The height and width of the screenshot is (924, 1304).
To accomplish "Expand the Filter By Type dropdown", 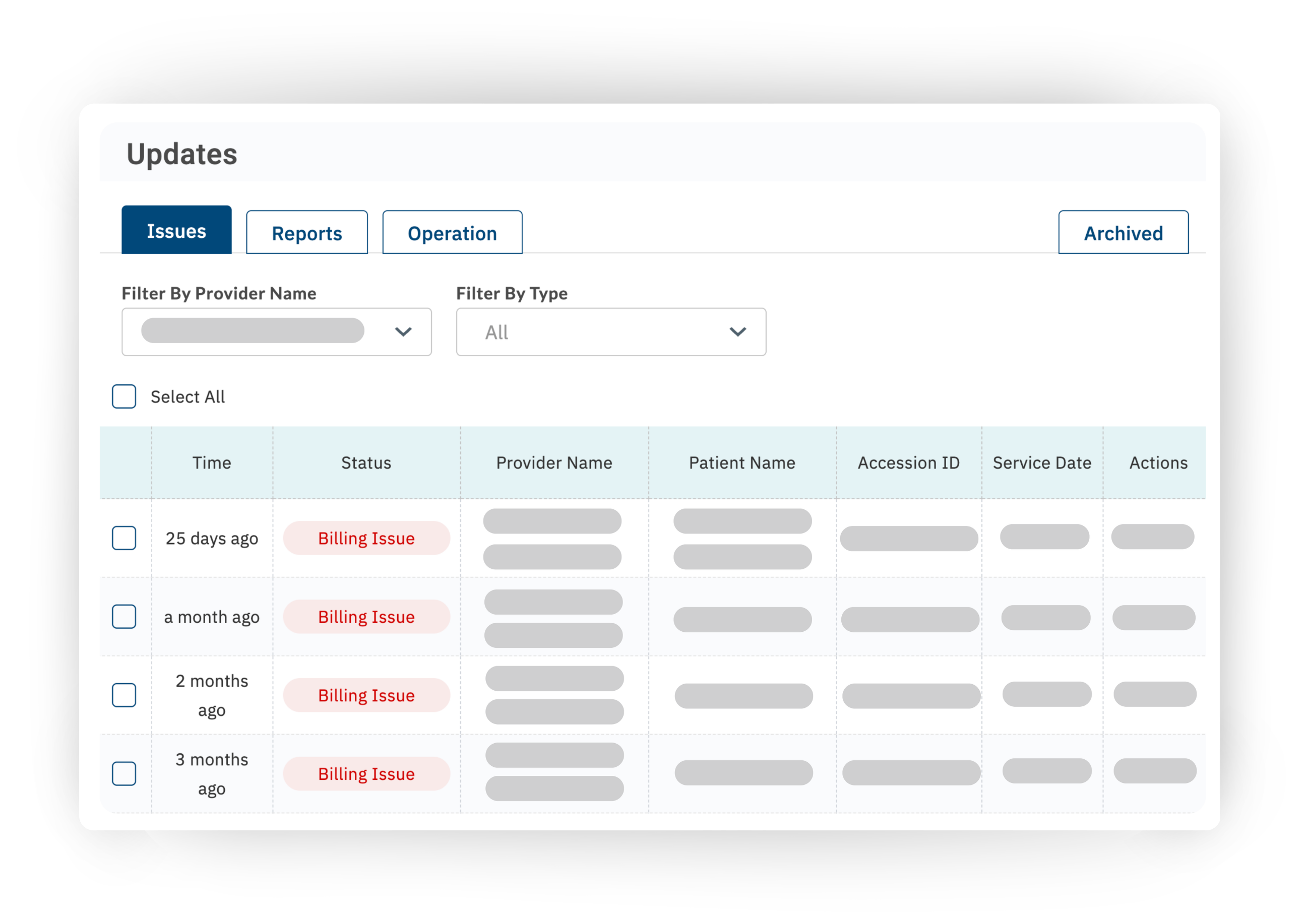I will 610,332.
